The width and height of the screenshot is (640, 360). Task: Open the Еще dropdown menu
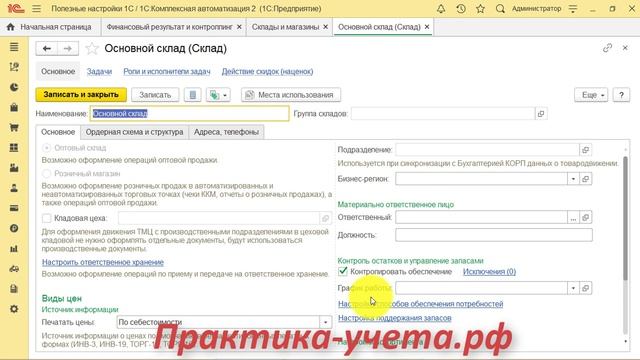pos(591,95)
